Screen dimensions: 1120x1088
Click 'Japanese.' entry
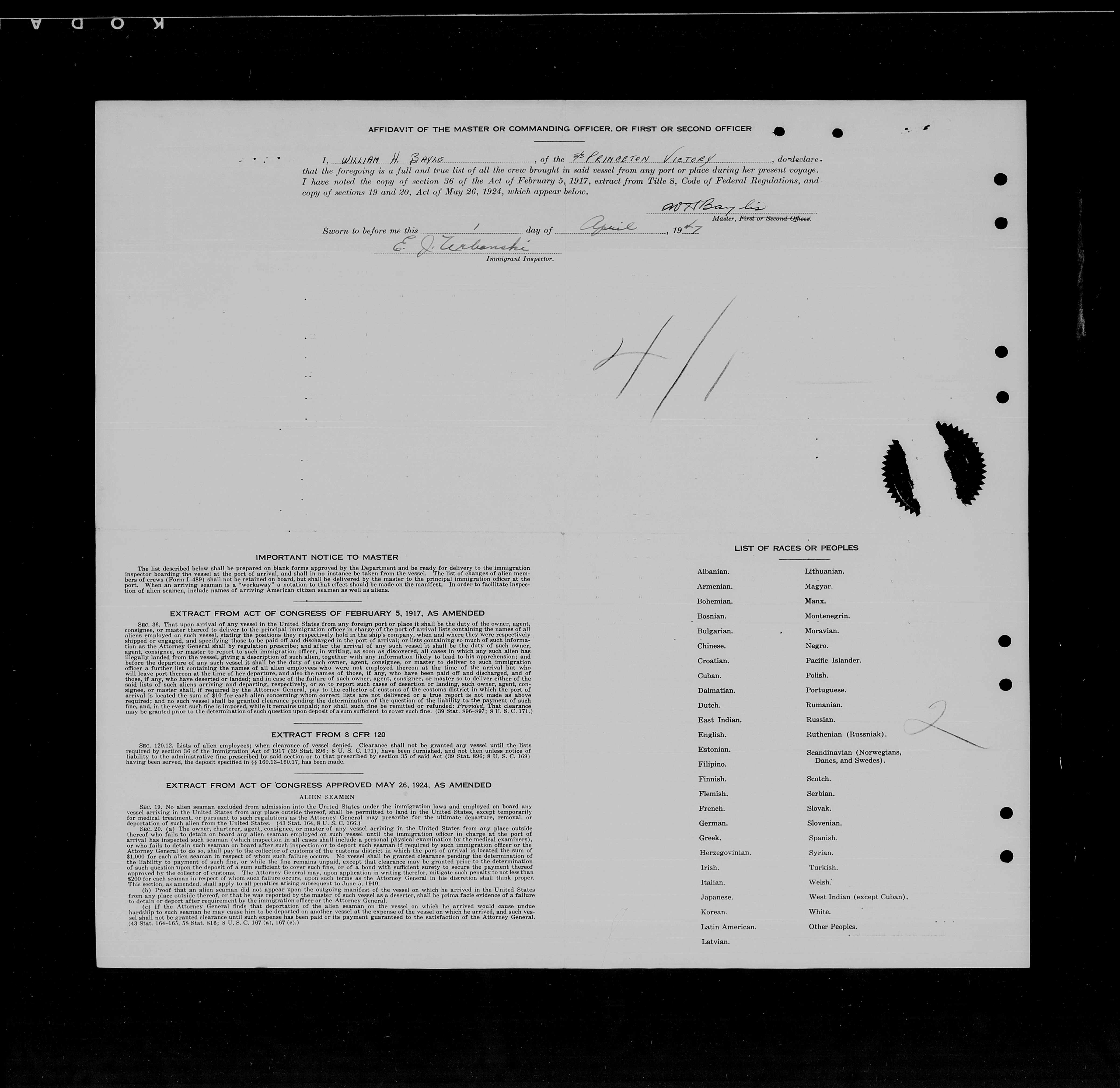click(x=716, y=897)
